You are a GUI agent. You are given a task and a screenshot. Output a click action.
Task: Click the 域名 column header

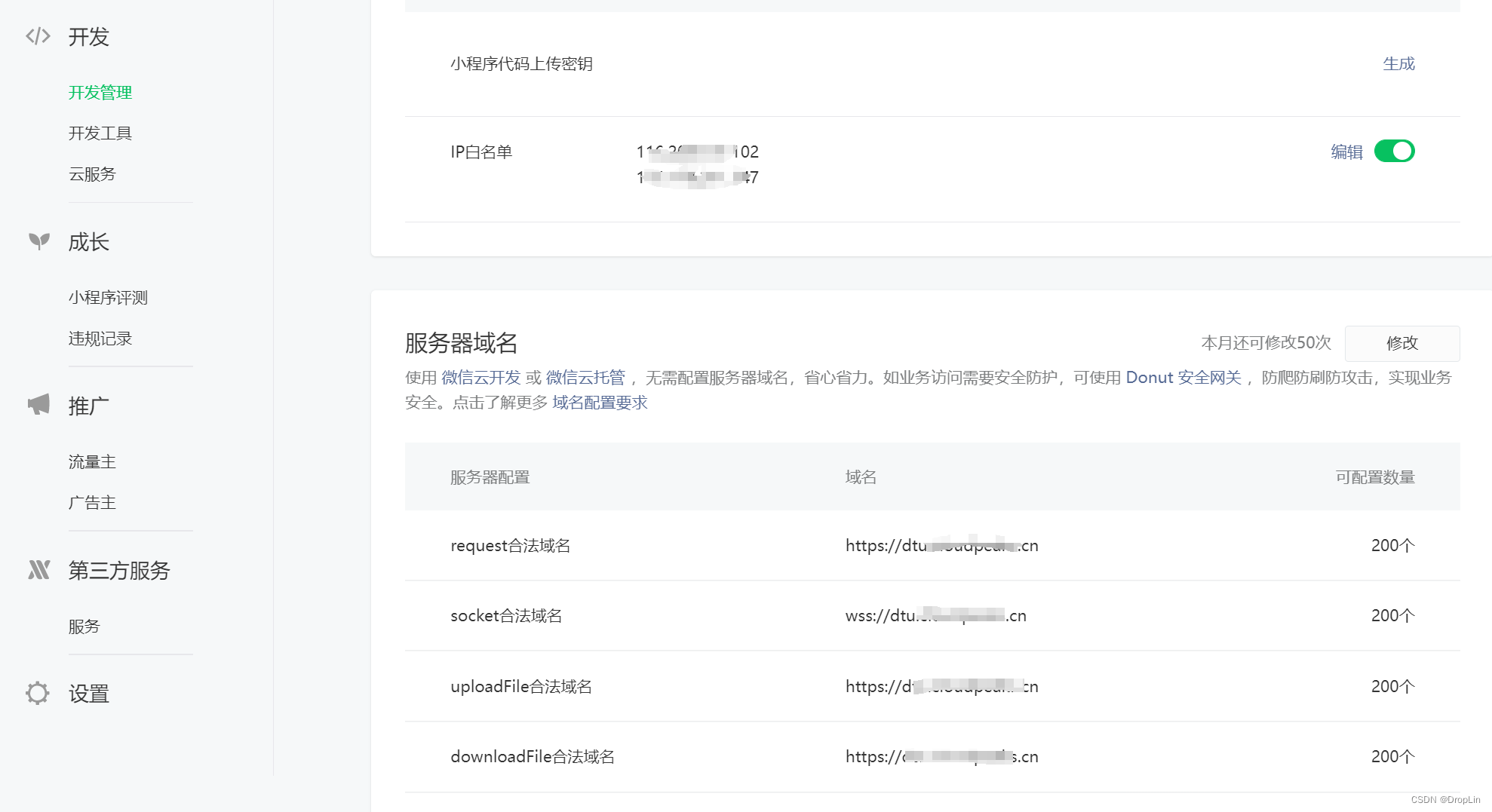[x=861, y=477]
